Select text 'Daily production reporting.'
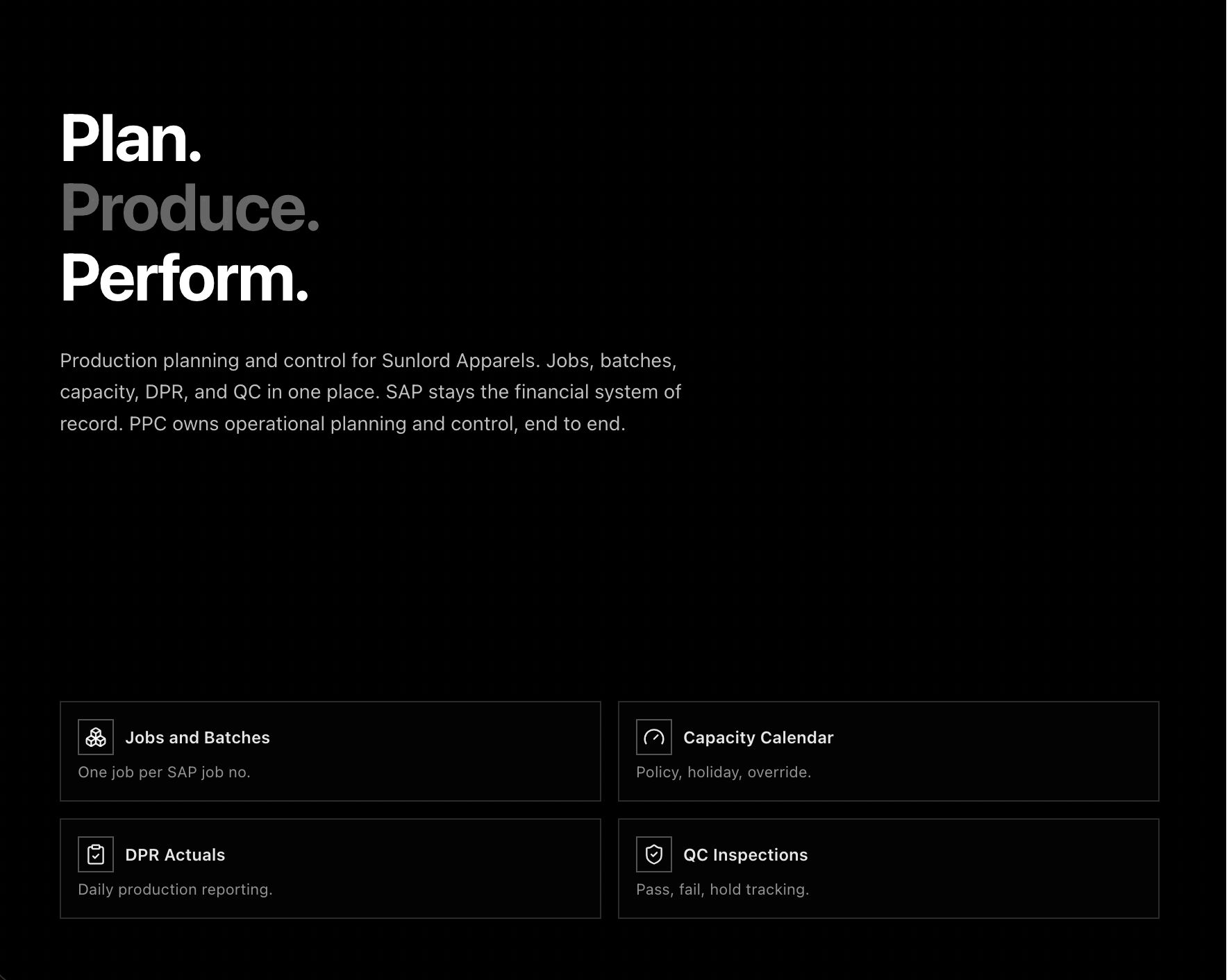The image size is (1229, 980). (175, 890)
